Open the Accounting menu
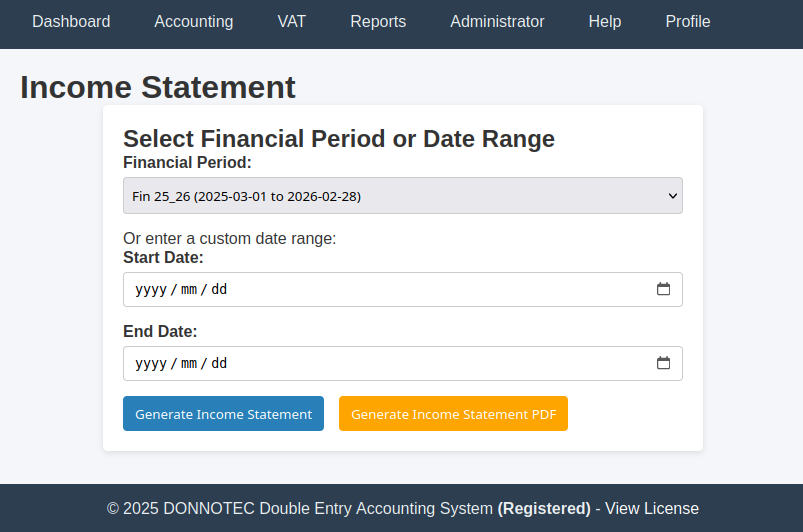803x532 pixels. tap(194, 22)
